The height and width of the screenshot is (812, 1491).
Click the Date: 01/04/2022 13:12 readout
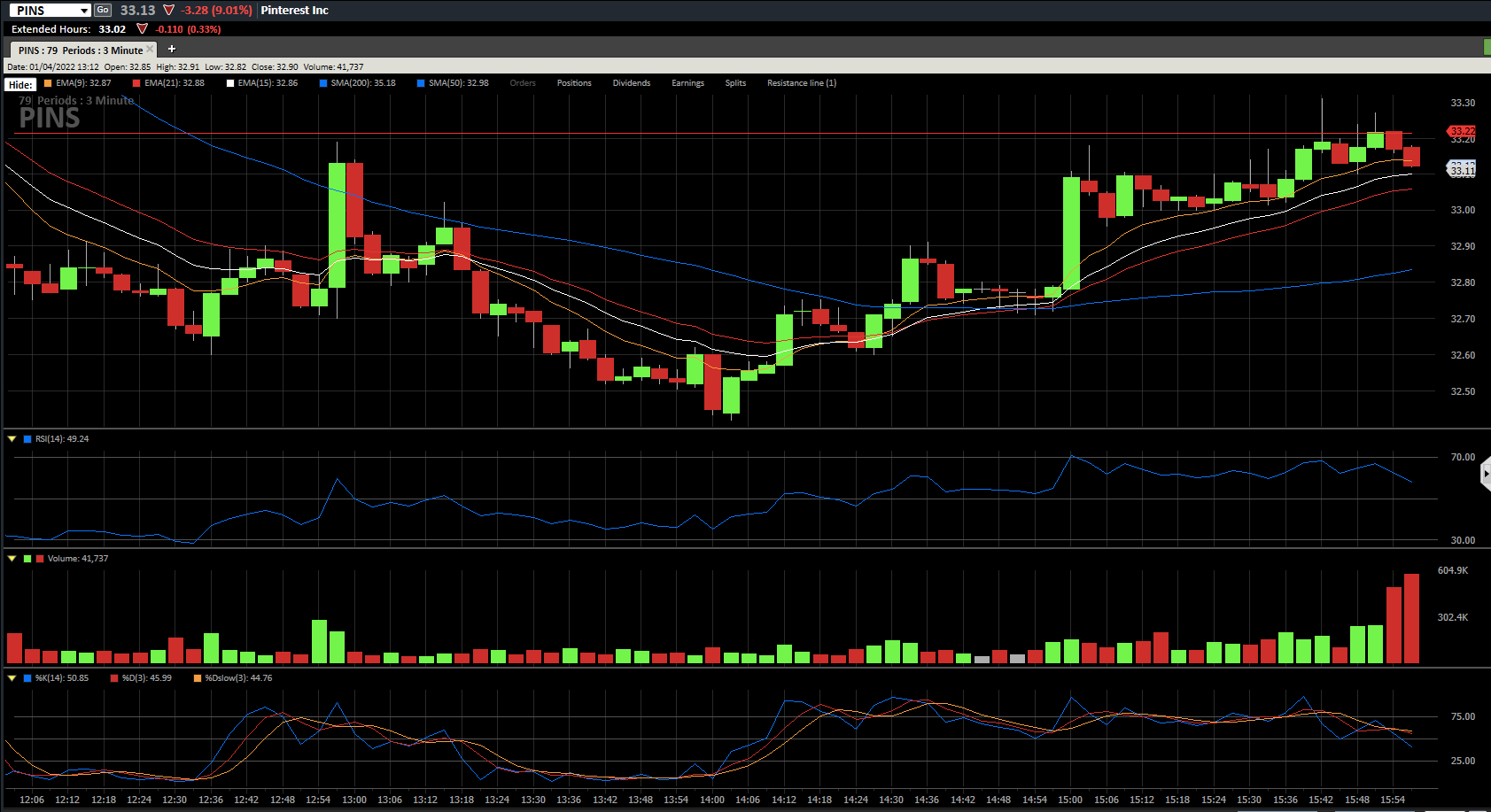[x=53, y=67]
